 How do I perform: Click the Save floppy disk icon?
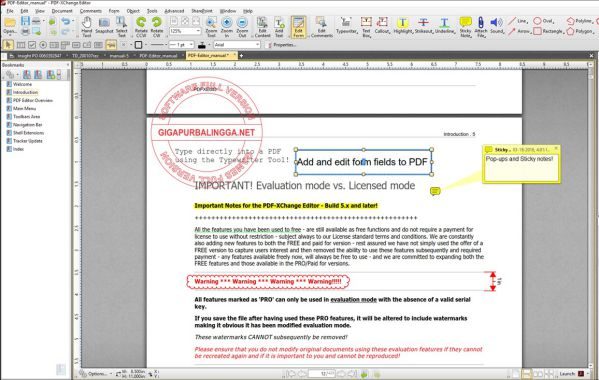[x=25, y=21]
